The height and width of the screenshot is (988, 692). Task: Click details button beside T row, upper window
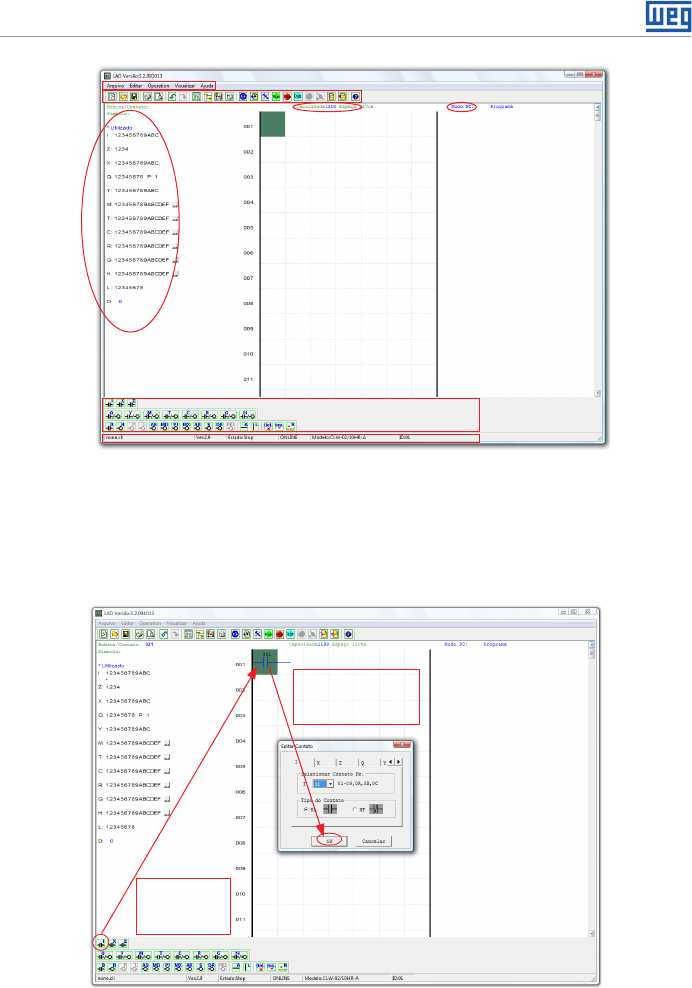(175, 219)
